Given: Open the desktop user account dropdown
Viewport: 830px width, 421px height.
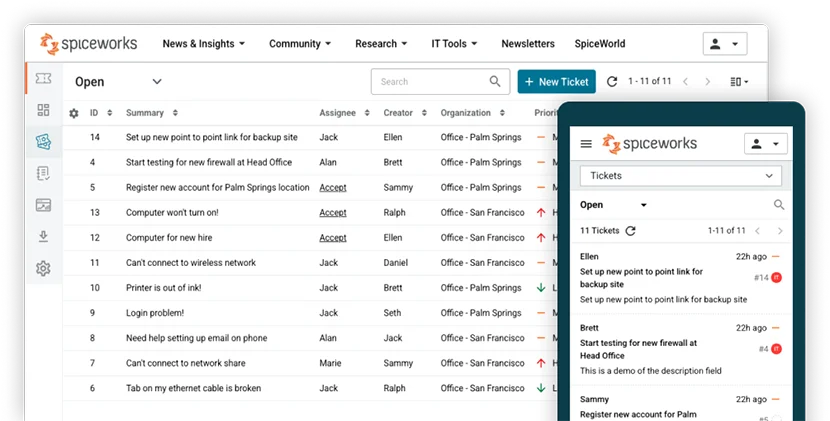Looking at the screenshot, I should tap(725, 44).
